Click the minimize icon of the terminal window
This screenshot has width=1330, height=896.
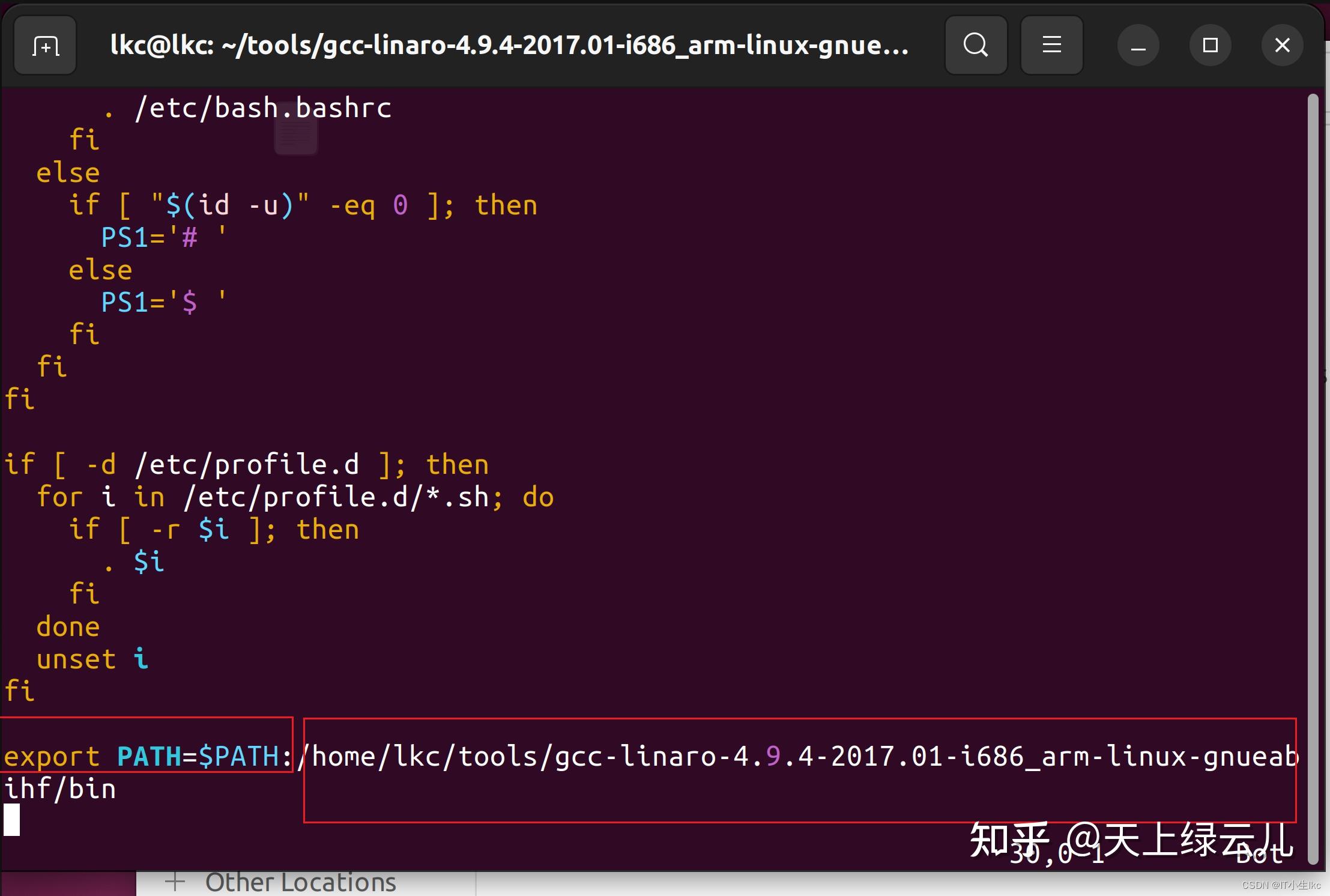point(1138,45)
